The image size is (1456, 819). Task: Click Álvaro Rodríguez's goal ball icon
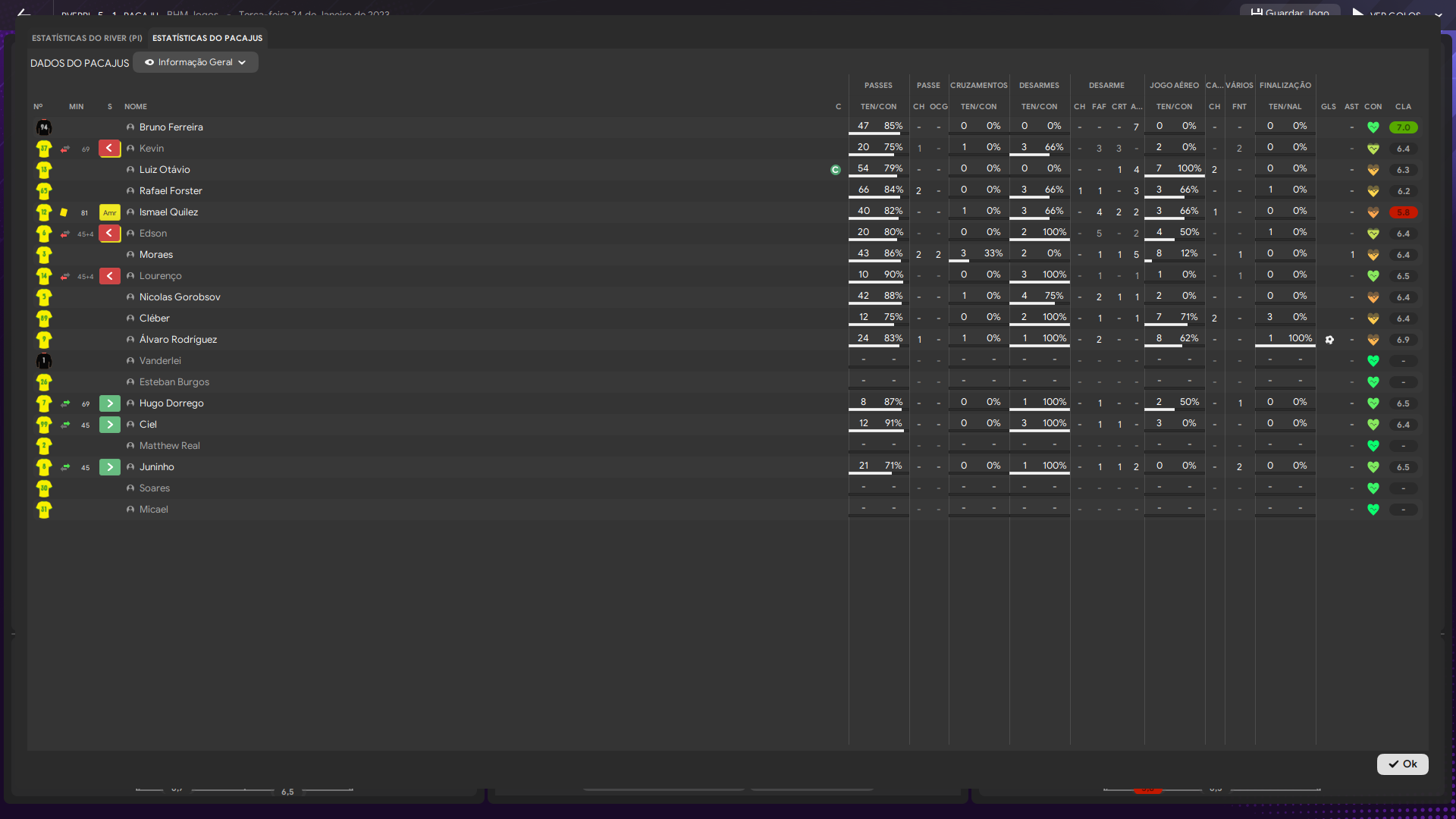[1329, 340]
